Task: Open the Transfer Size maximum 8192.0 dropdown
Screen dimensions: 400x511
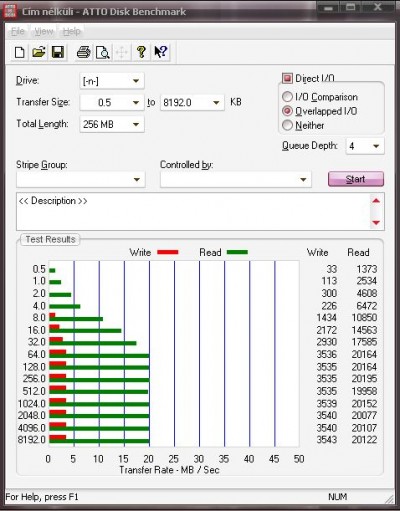Action: pos(192,102)
